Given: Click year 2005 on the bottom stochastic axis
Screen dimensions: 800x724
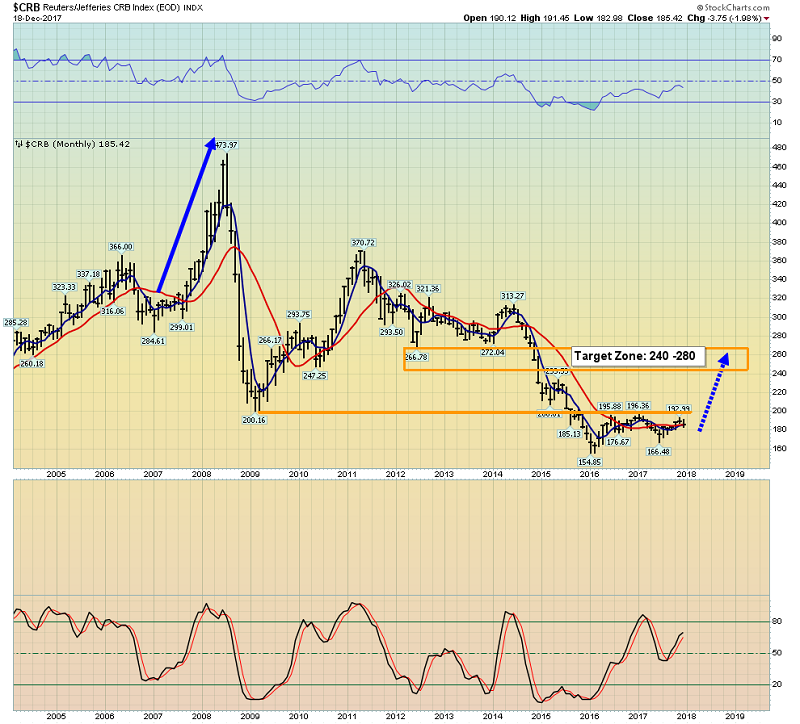Looking at the screenshot, I should [56, 716].
